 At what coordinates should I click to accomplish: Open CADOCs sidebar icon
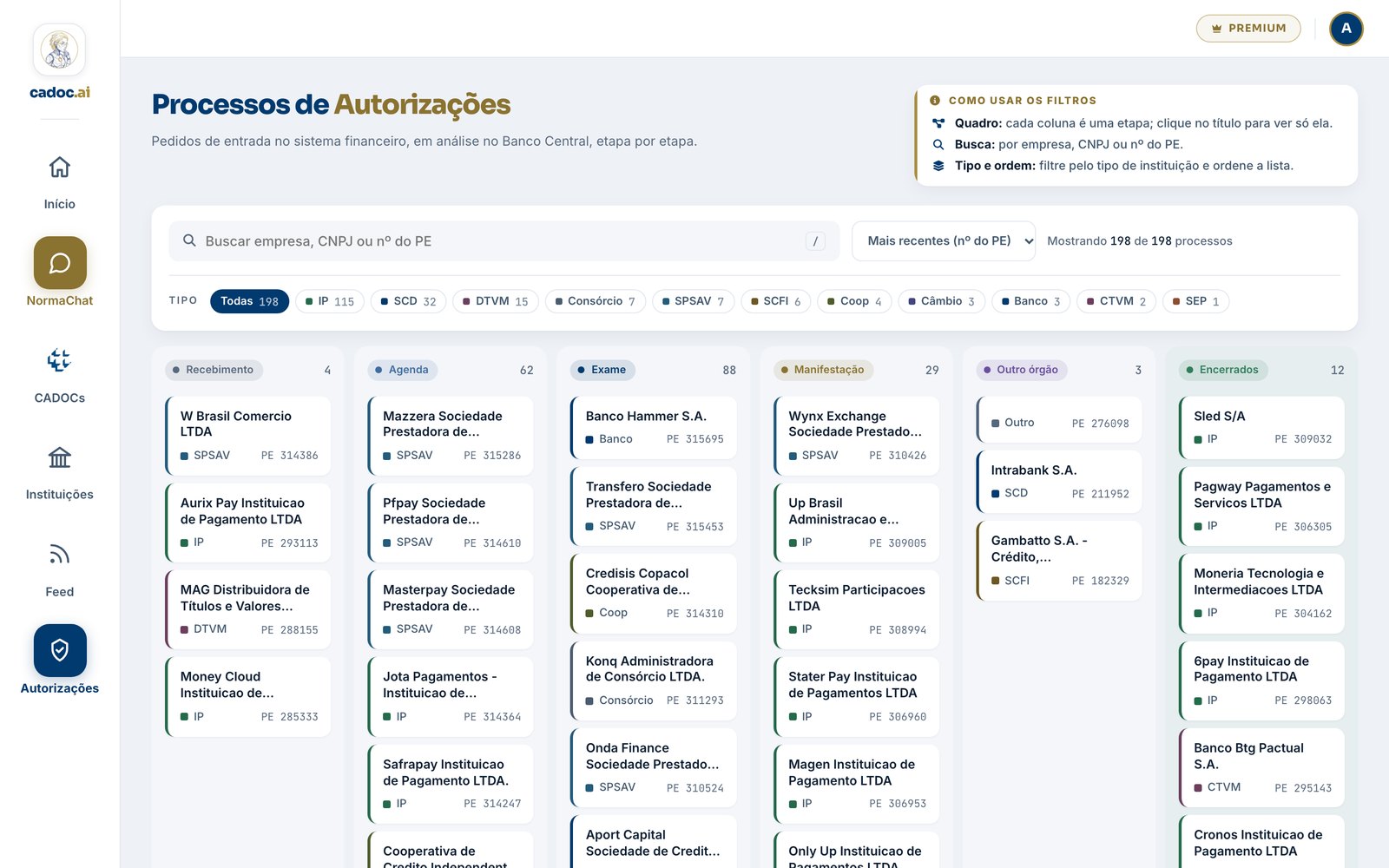coord(60,360)
